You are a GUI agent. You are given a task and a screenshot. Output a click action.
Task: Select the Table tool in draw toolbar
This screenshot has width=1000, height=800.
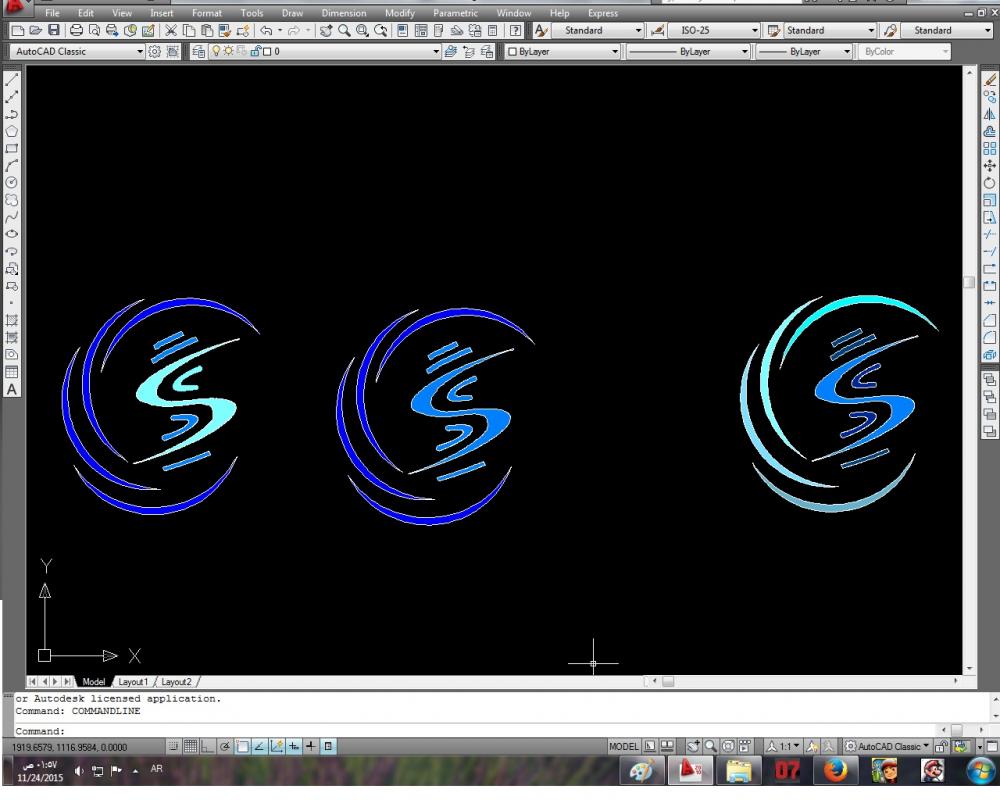click(x=11, y=372)
